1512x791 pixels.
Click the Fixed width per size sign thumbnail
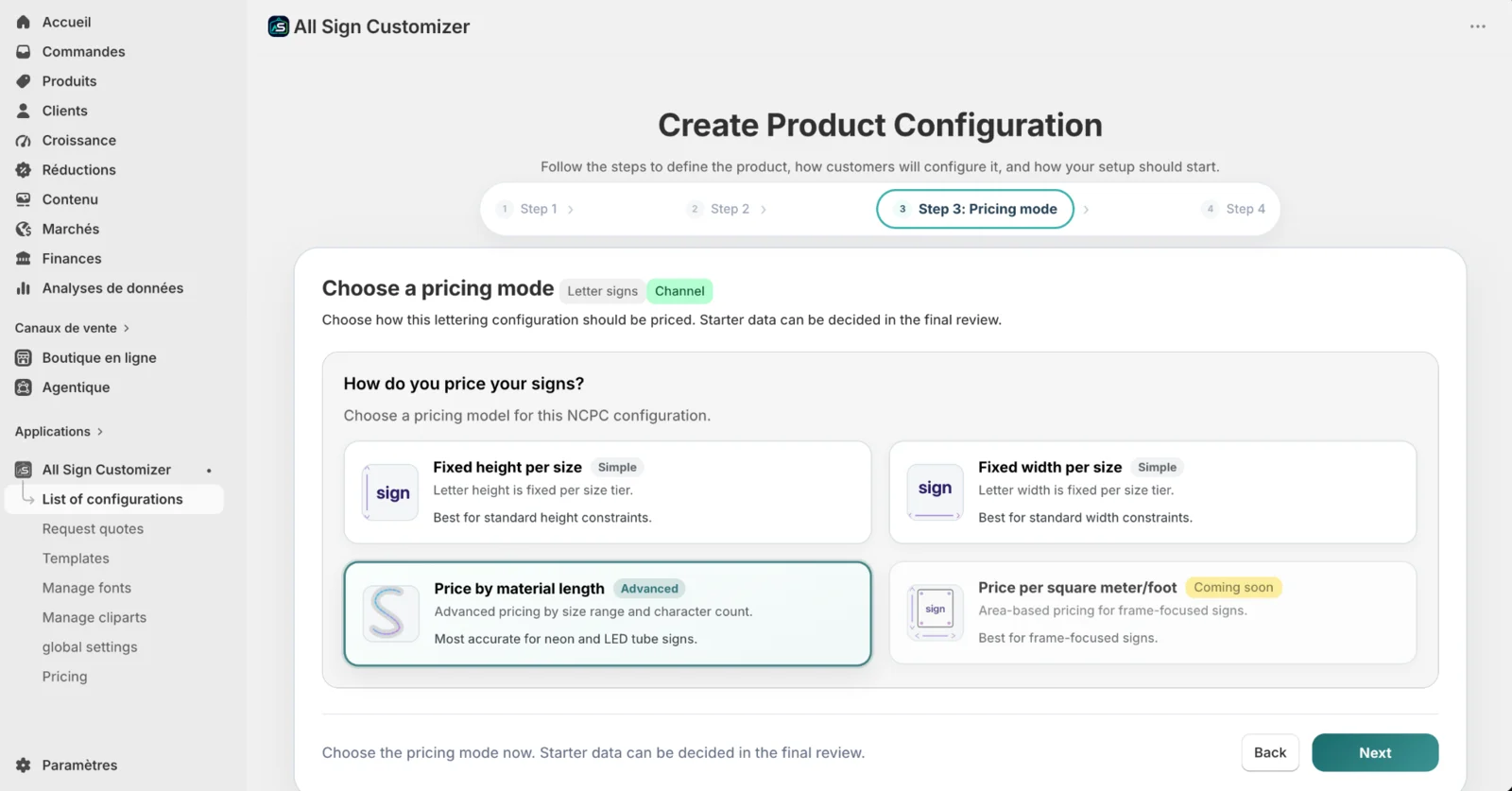coord(936,491)
